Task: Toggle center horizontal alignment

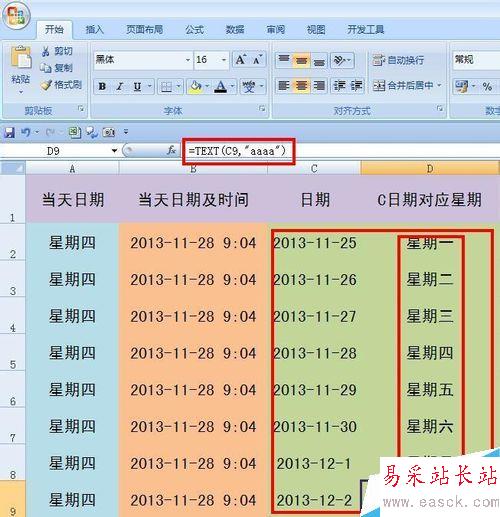Action: point(301,86)
